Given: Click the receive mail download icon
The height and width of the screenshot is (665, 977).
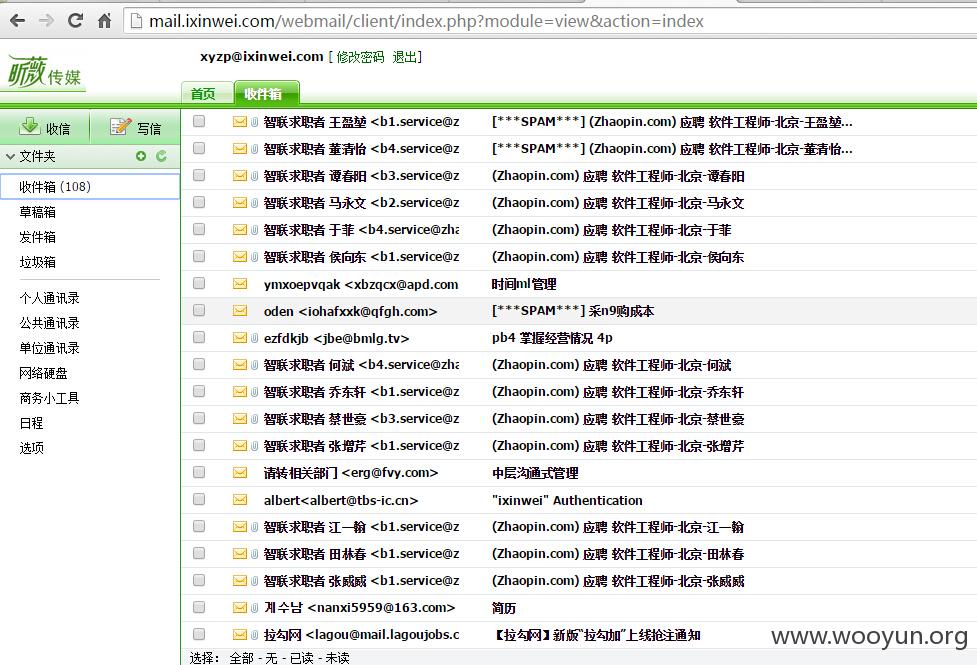Looking at the screenshot, I should 29,127.
